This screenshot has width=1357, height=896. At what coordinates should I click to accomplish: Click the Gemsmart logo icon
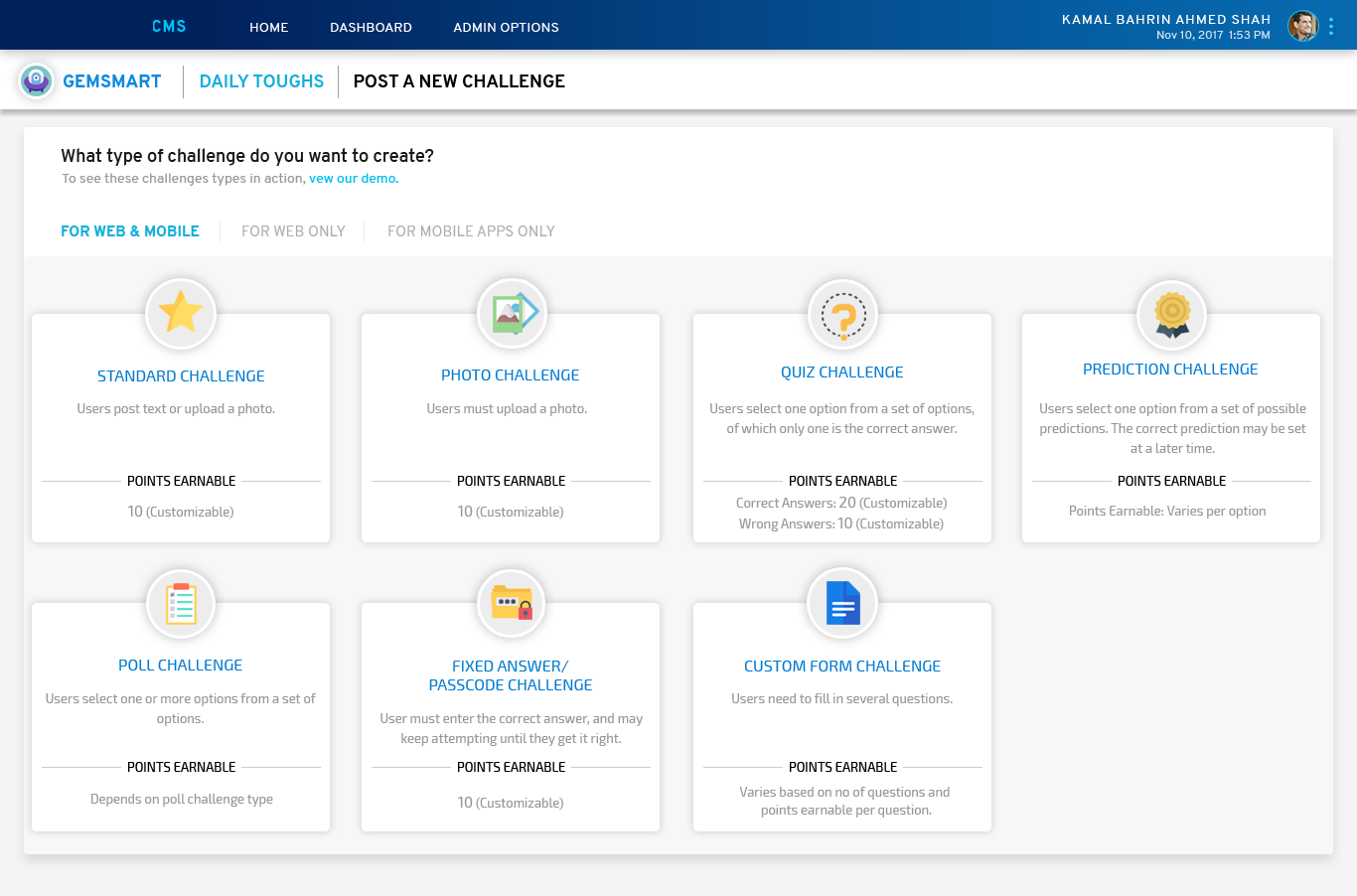[x=37, y=81]
